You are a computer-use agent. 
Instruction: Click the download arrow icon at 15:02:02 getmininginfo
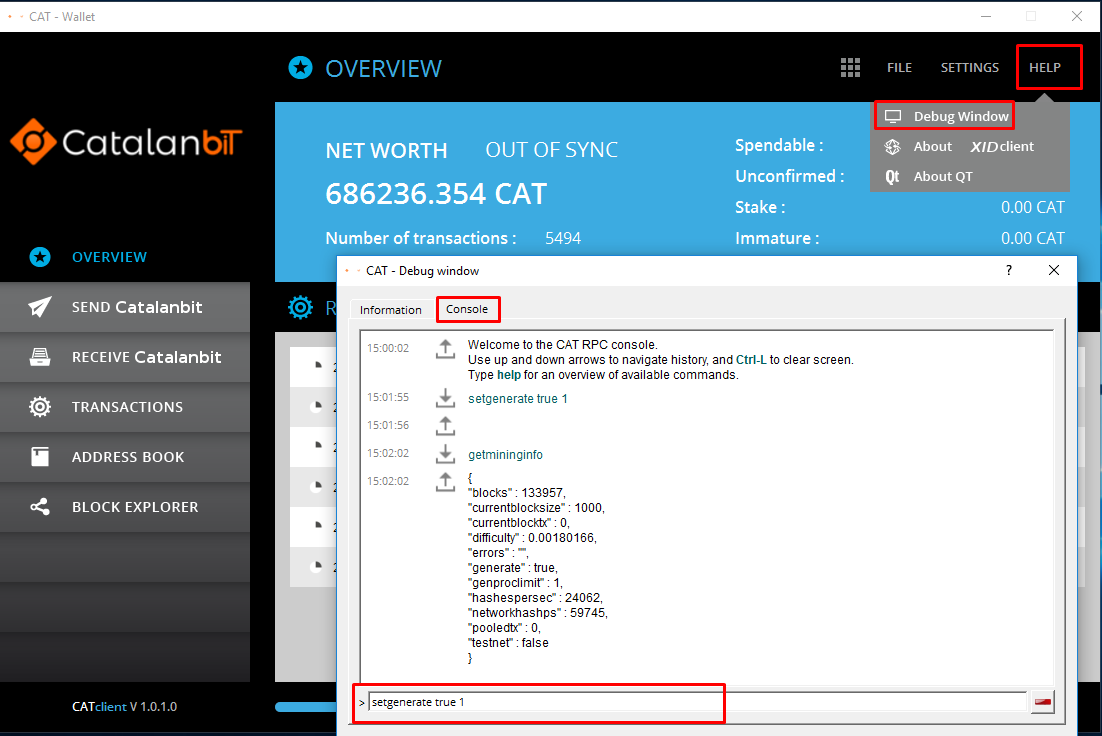tap(445, 454)
